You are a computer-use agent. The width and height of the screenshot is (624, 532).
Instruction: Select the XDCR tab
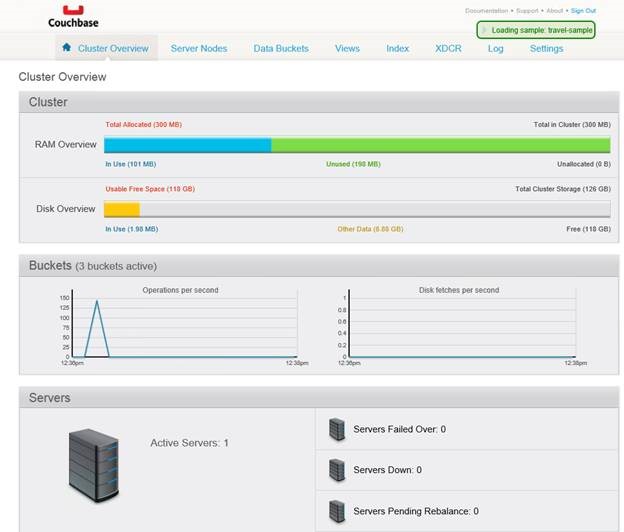pyautogui.click(x=448, y=49)
